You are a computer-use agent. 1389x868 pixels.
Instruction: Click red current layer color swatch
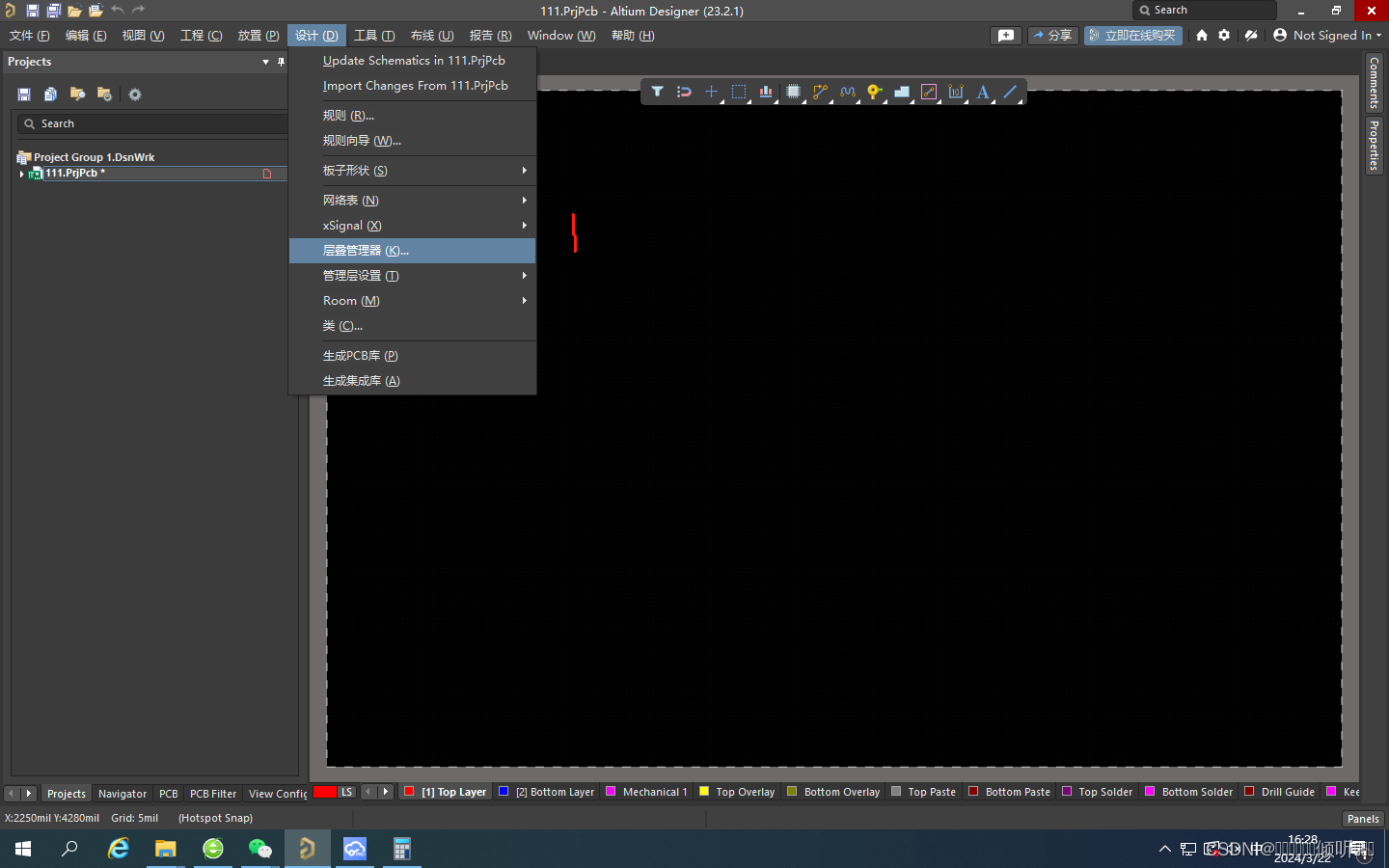click(325, 792)
